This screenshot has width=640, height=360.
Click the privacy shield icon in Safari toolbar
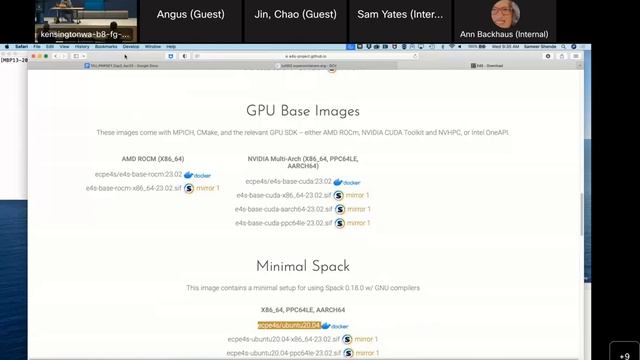coord(171,56)
